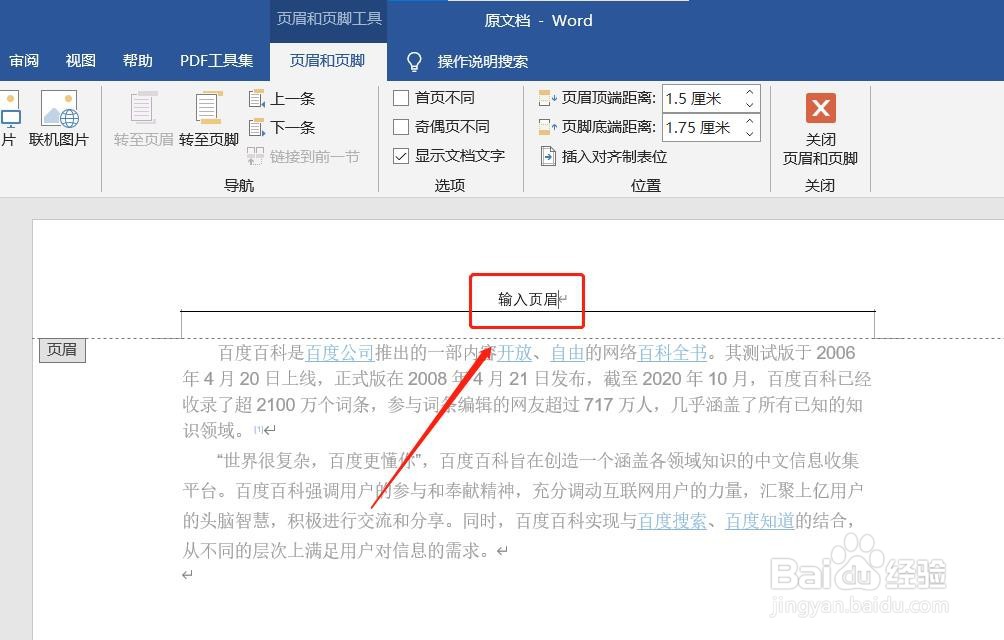Open the 百度知道 hyperlink

coord(760,521)
